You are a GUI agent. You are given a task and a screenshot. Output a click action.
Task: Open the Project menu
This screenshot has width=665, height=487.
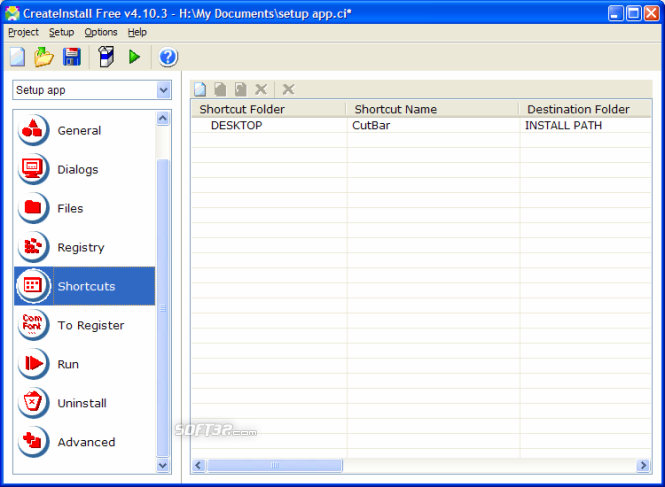tap(23, 32)
